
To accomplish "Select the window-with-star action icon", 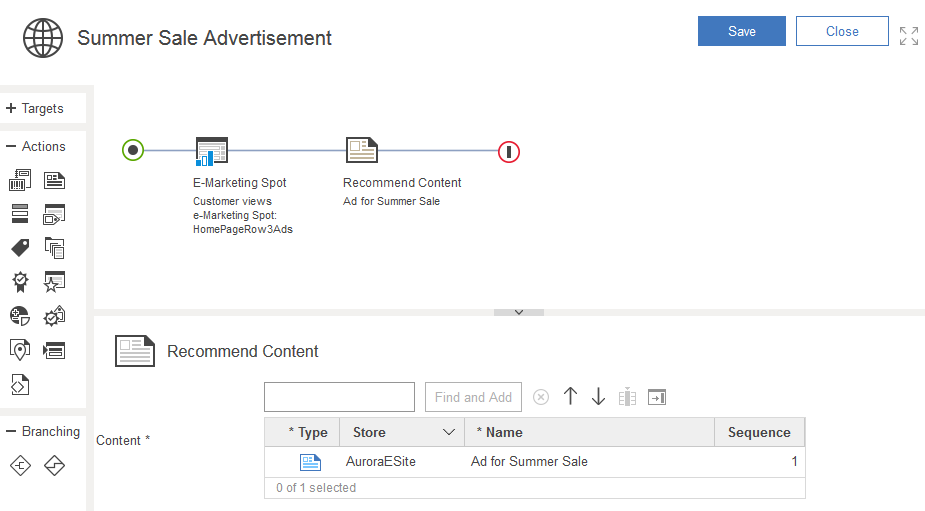I will click(x=54, y=282).
